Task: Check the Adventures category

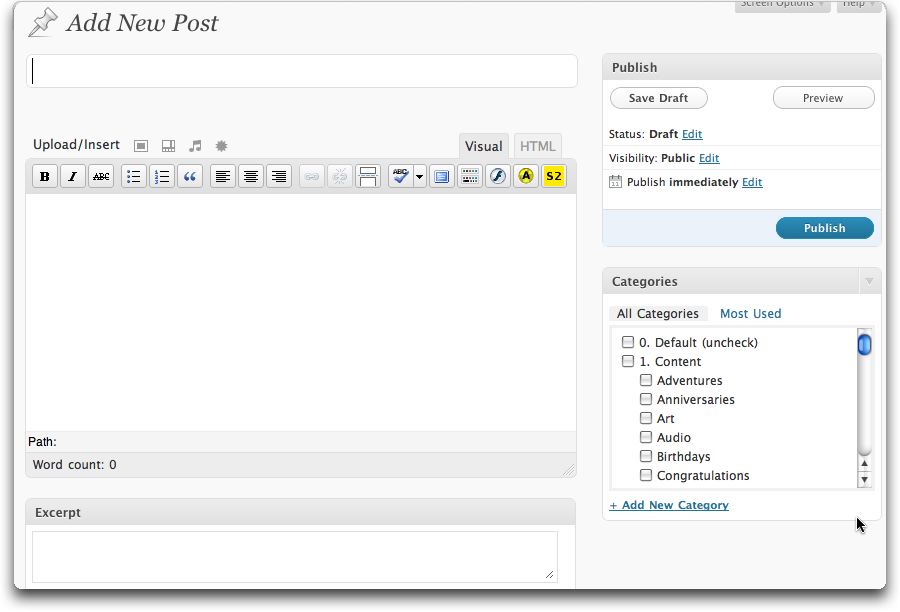Action: point(646,381)
